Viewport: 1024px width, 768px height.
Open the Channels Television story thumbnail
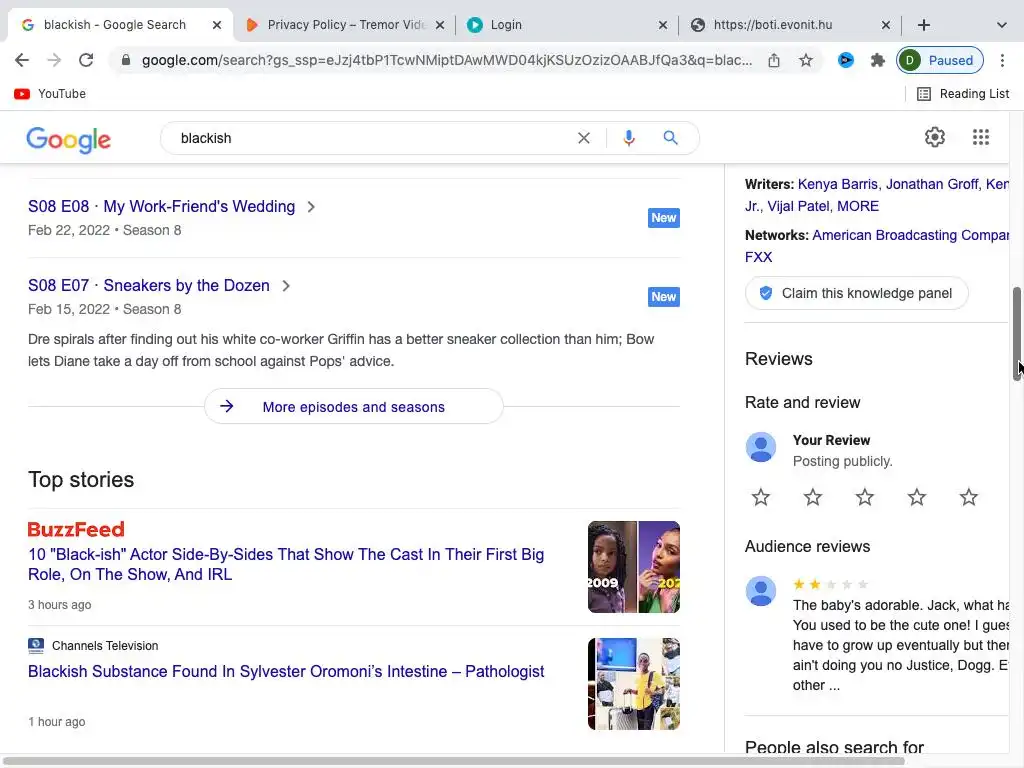tap(633, 684)
